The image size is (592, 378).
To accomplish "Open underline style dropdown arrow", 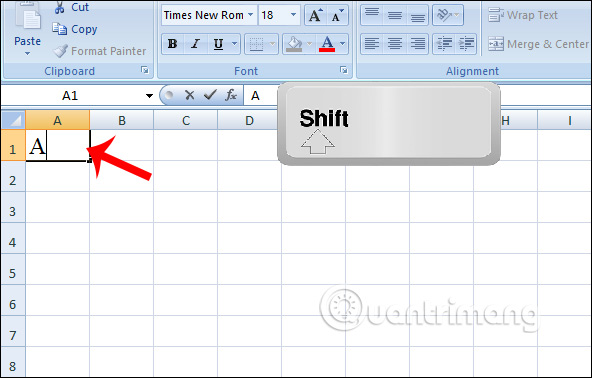I will click(x=234, y=44).
